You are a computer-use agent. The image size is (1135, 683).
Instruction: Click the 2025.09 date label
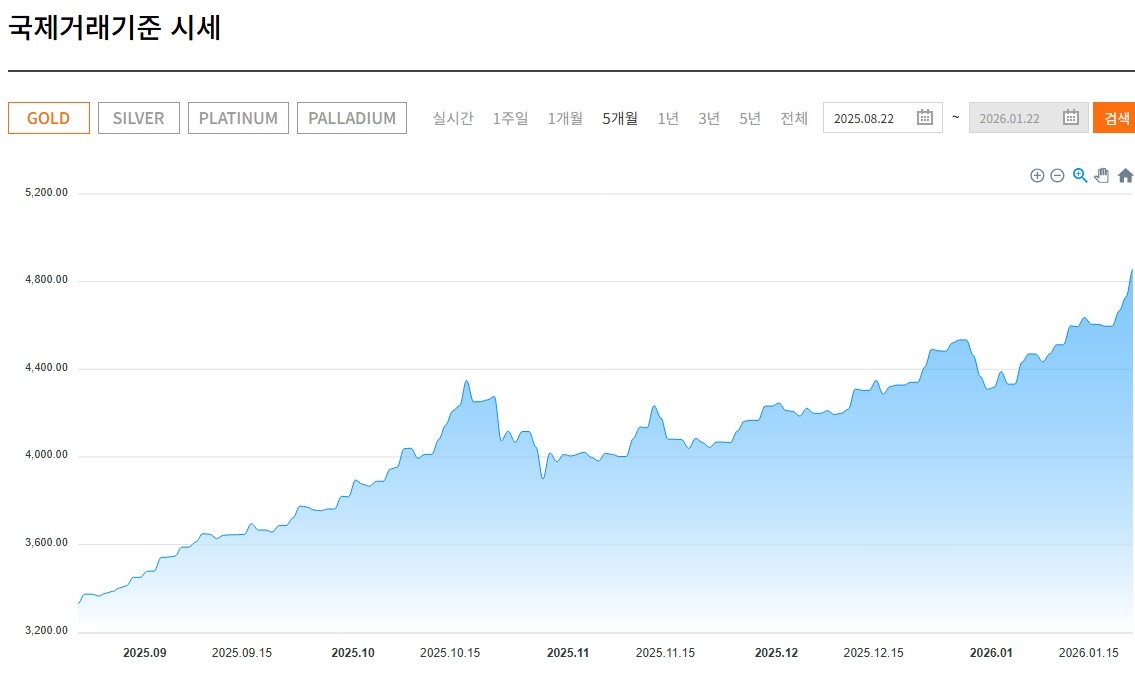pyautogui.click(x=145, y=653)
